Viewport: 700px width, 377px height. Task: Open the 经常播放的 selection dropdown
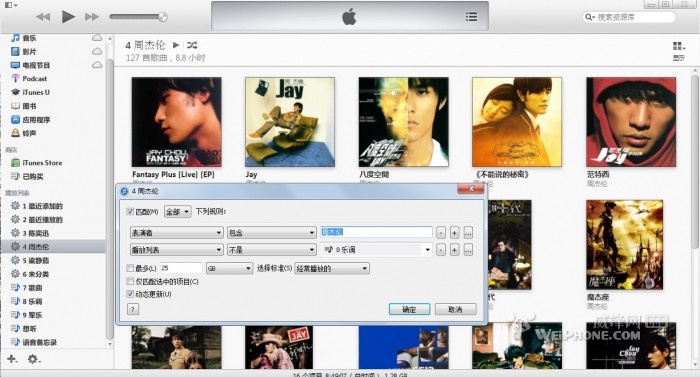click(x=332, y=268)
